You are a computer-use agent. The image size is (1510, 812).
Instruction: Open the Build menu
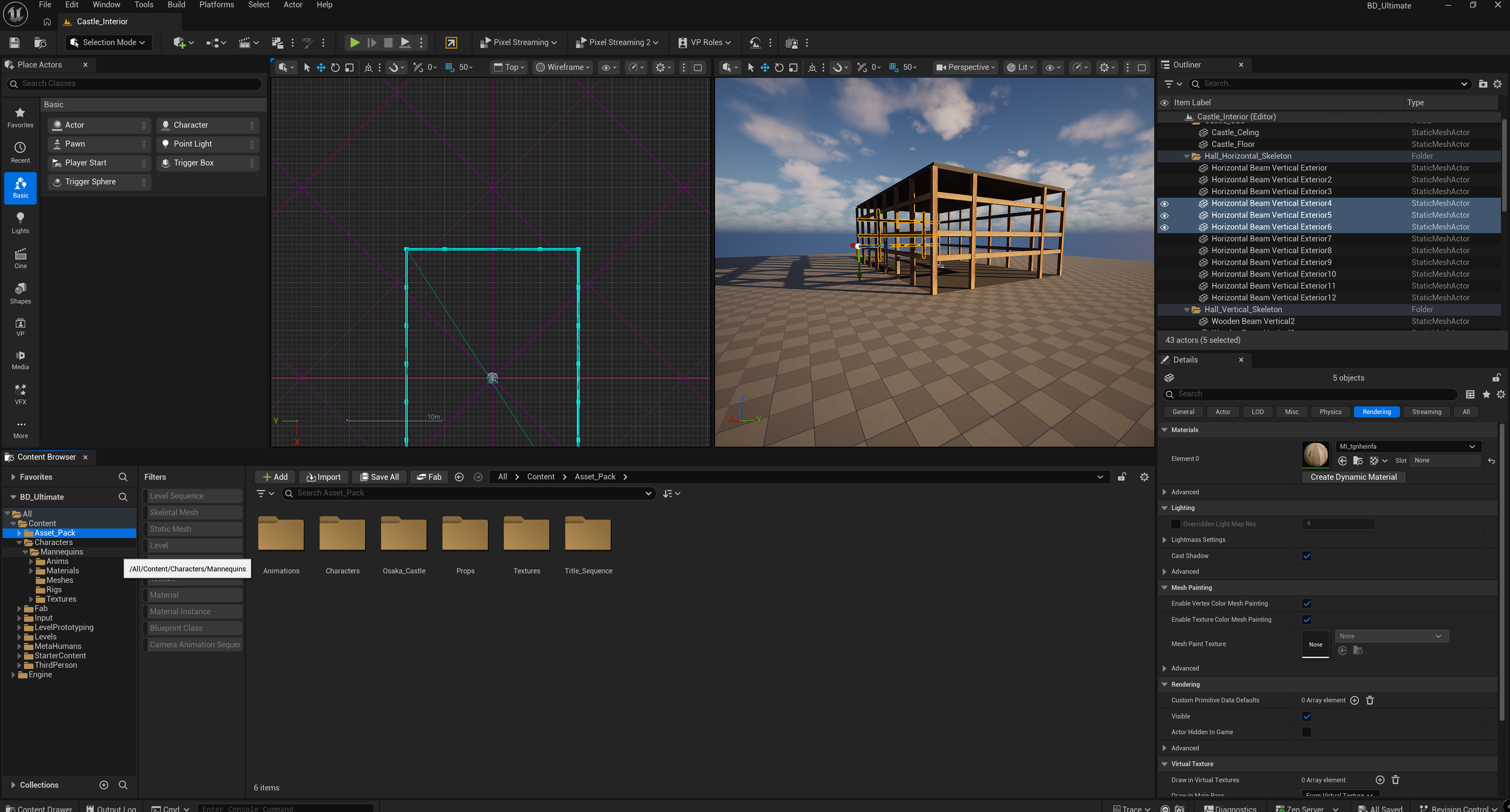(x=176, y=5)
